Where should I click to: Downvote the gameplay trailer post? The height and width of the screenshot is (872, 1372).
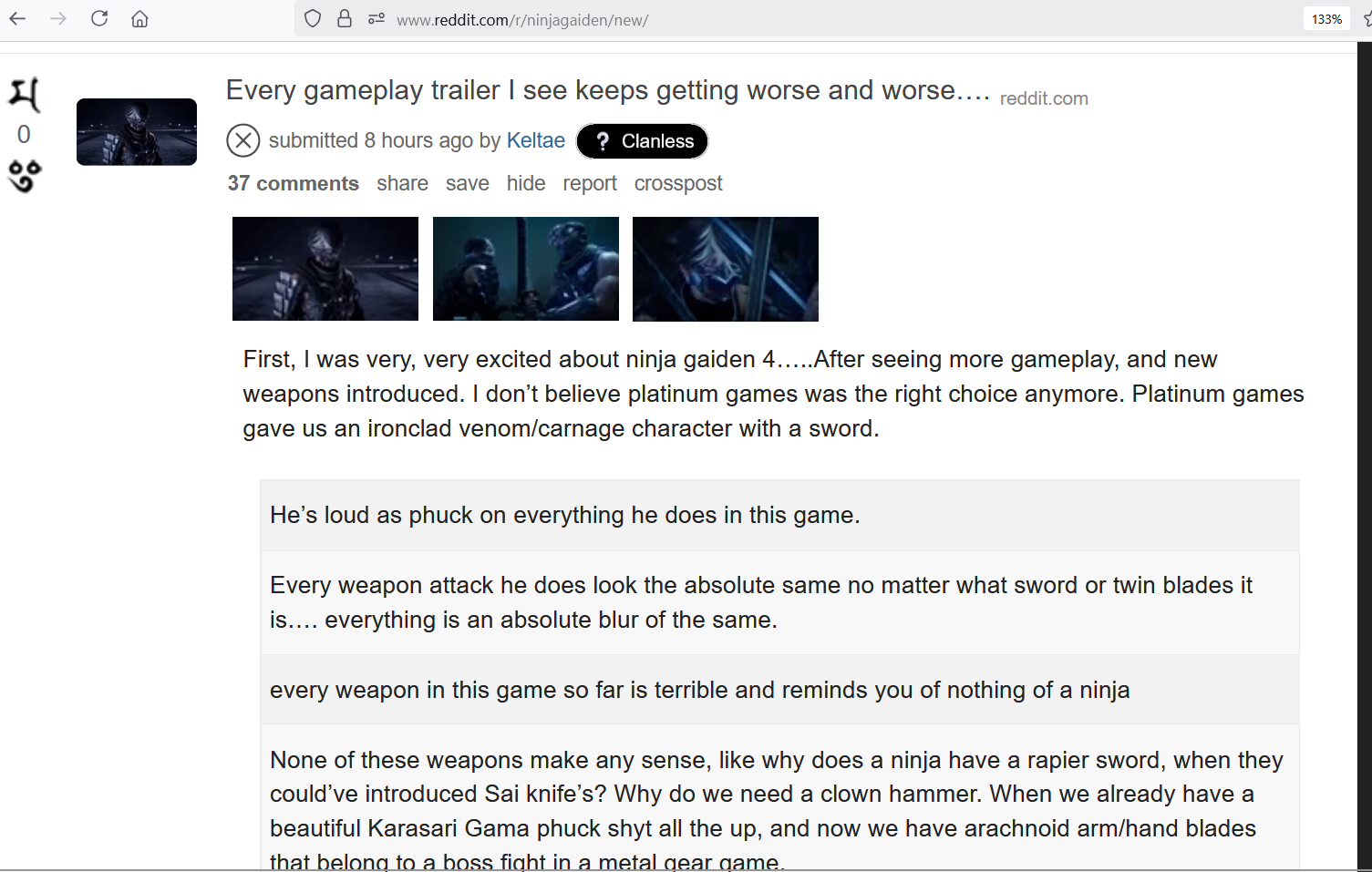click(25, 177)
